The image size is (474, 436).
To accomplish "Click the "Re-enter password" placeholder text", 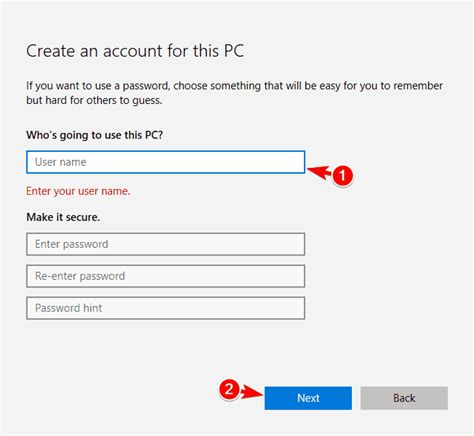I will point(80,276).
